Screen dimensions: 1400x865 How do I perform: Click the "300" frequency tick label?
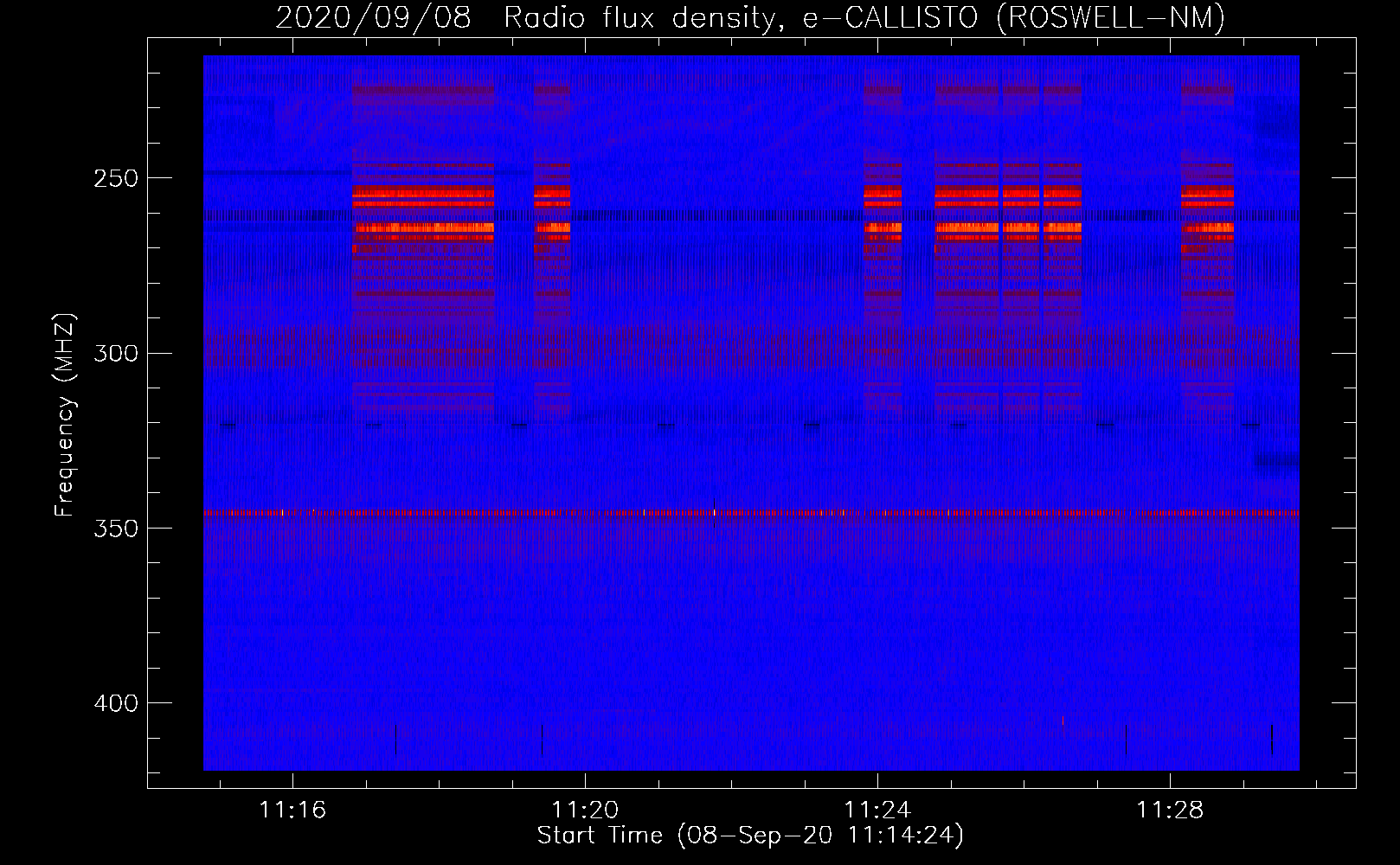click(116, 353)
